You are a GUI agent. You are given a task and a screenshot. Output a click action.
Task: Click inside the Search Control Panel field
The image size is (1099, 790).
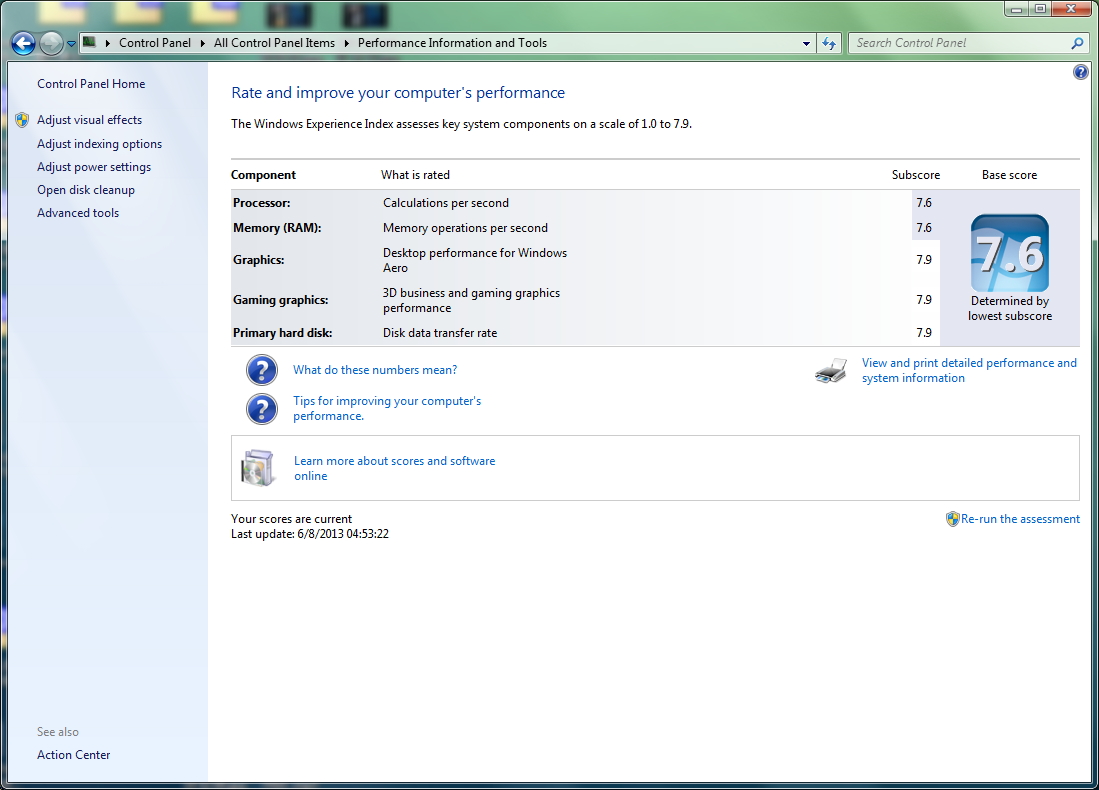(960, 43)
